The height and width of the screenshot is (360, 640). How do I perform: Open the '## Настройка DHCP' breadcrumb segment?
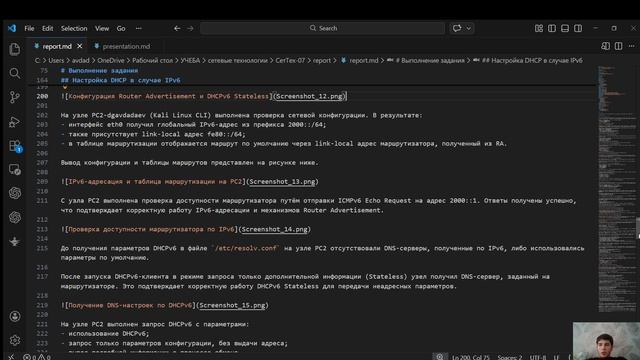click(532, 60)
